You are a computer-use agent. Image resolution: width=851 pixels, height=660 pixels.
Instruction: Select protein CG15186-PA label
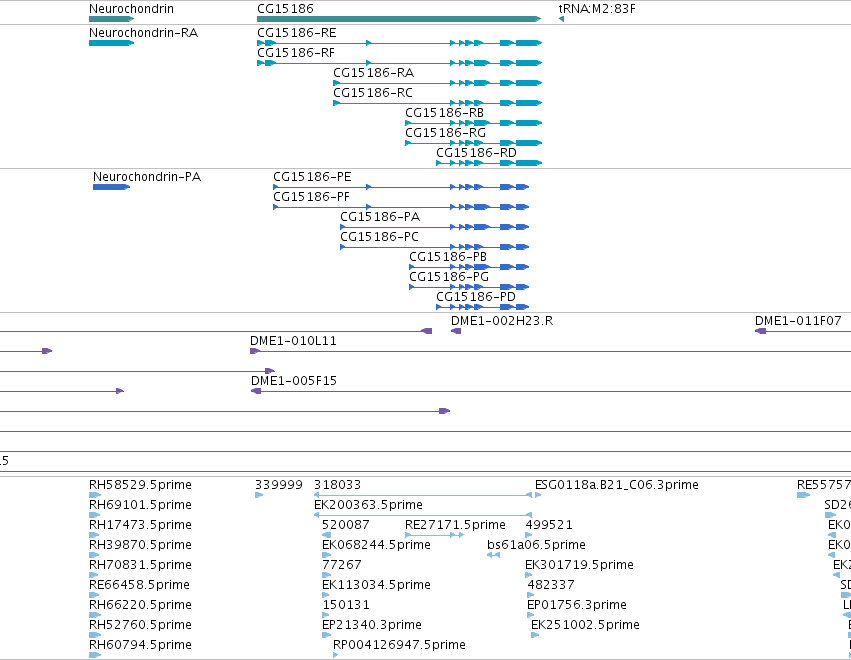pos(380,217)
